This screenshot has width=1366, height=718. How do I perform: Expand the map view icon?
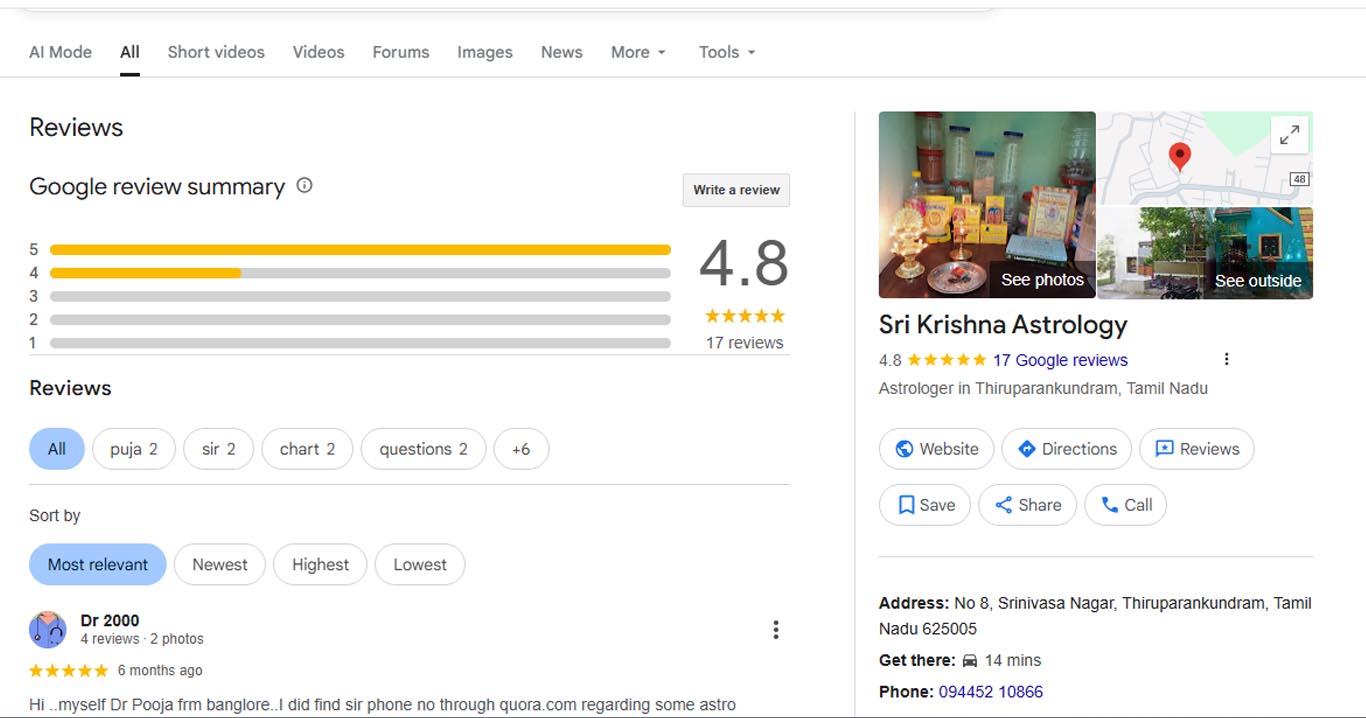(1290, 133)
